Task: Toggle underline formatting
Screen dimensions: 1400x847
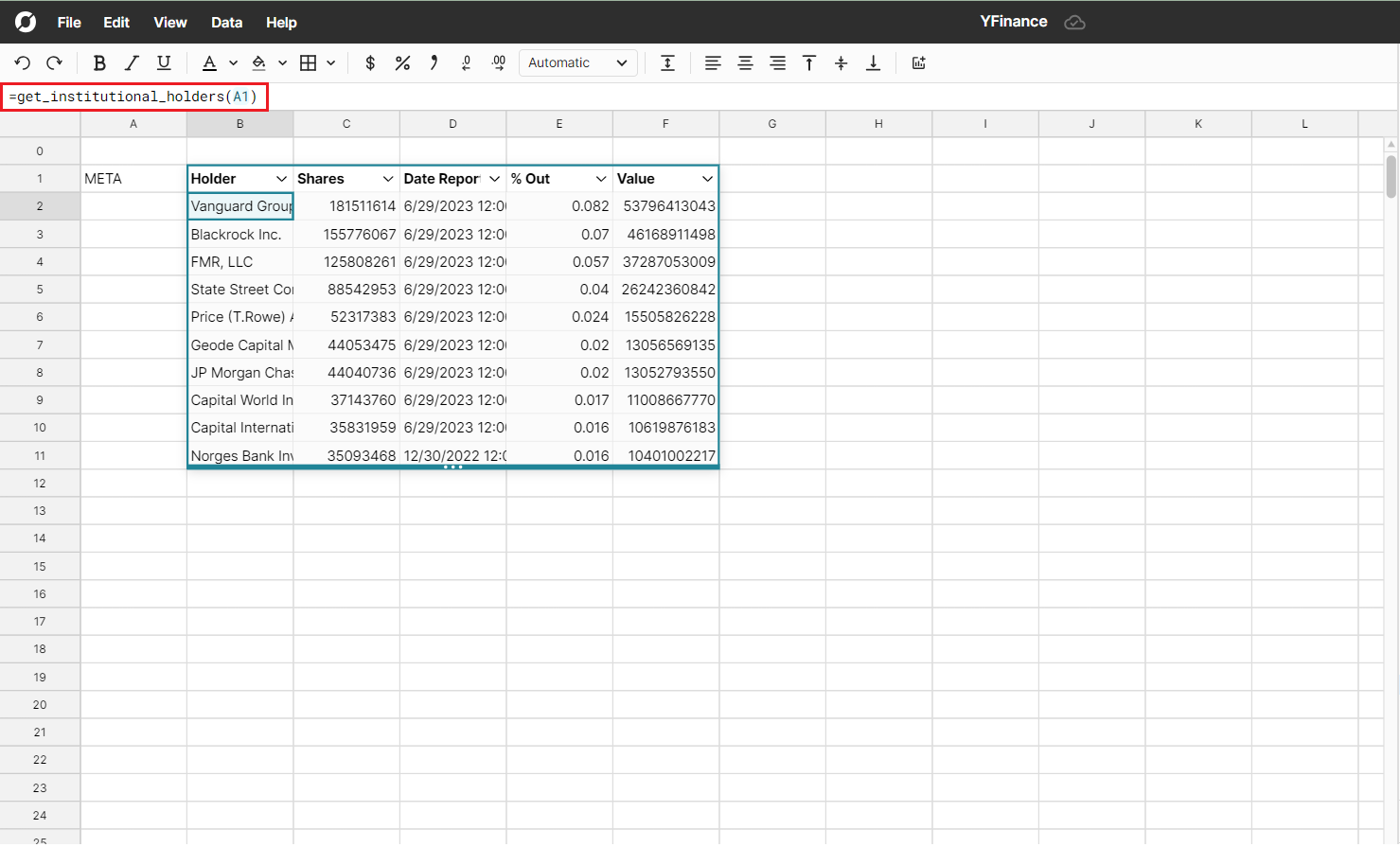Action: point(164,63)
